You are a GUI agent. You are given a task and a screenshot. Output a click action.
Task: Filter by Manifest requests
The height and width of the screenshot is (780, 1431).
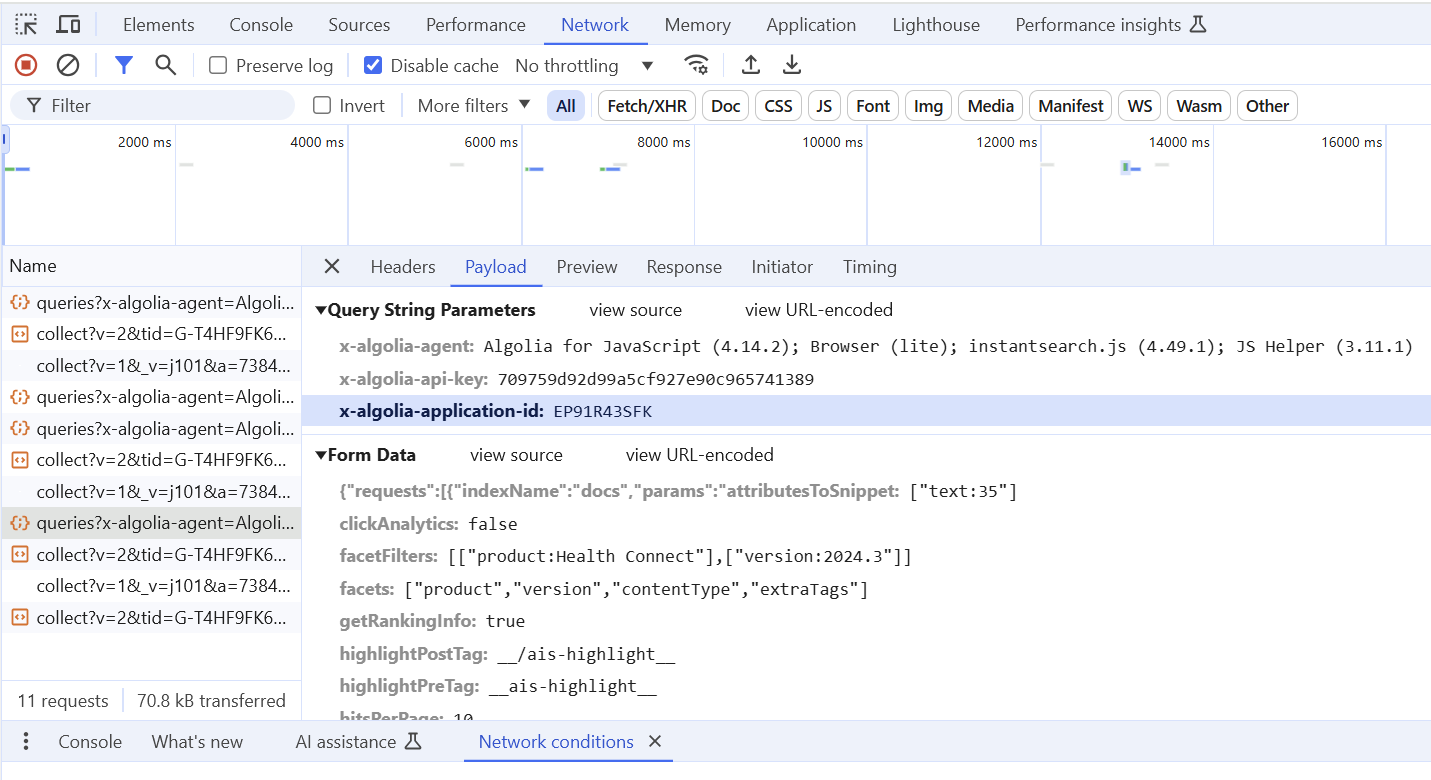pos(1071,106)
